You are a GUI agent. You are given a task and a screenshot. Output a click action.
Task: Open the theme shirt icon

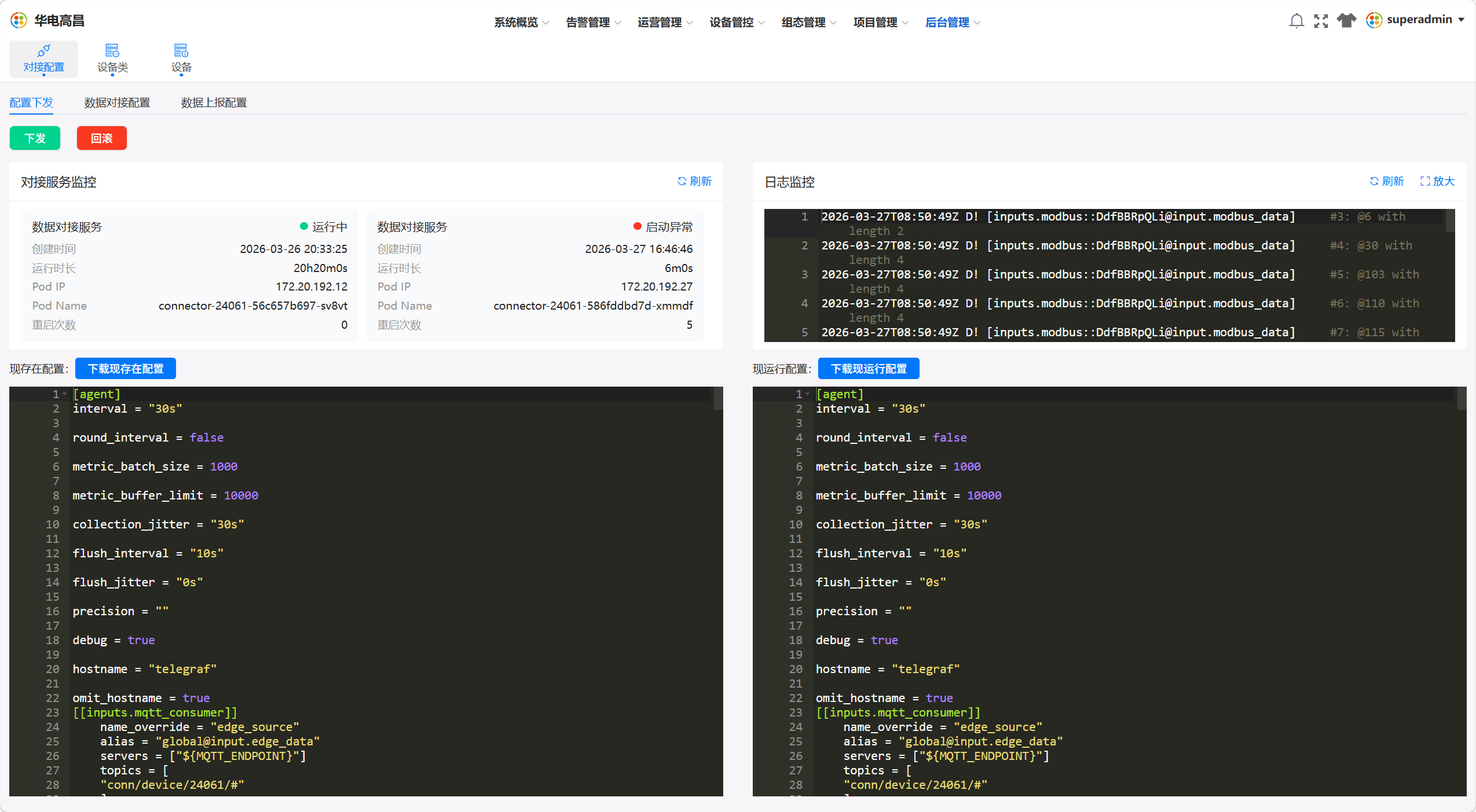tap(1346, 20)
